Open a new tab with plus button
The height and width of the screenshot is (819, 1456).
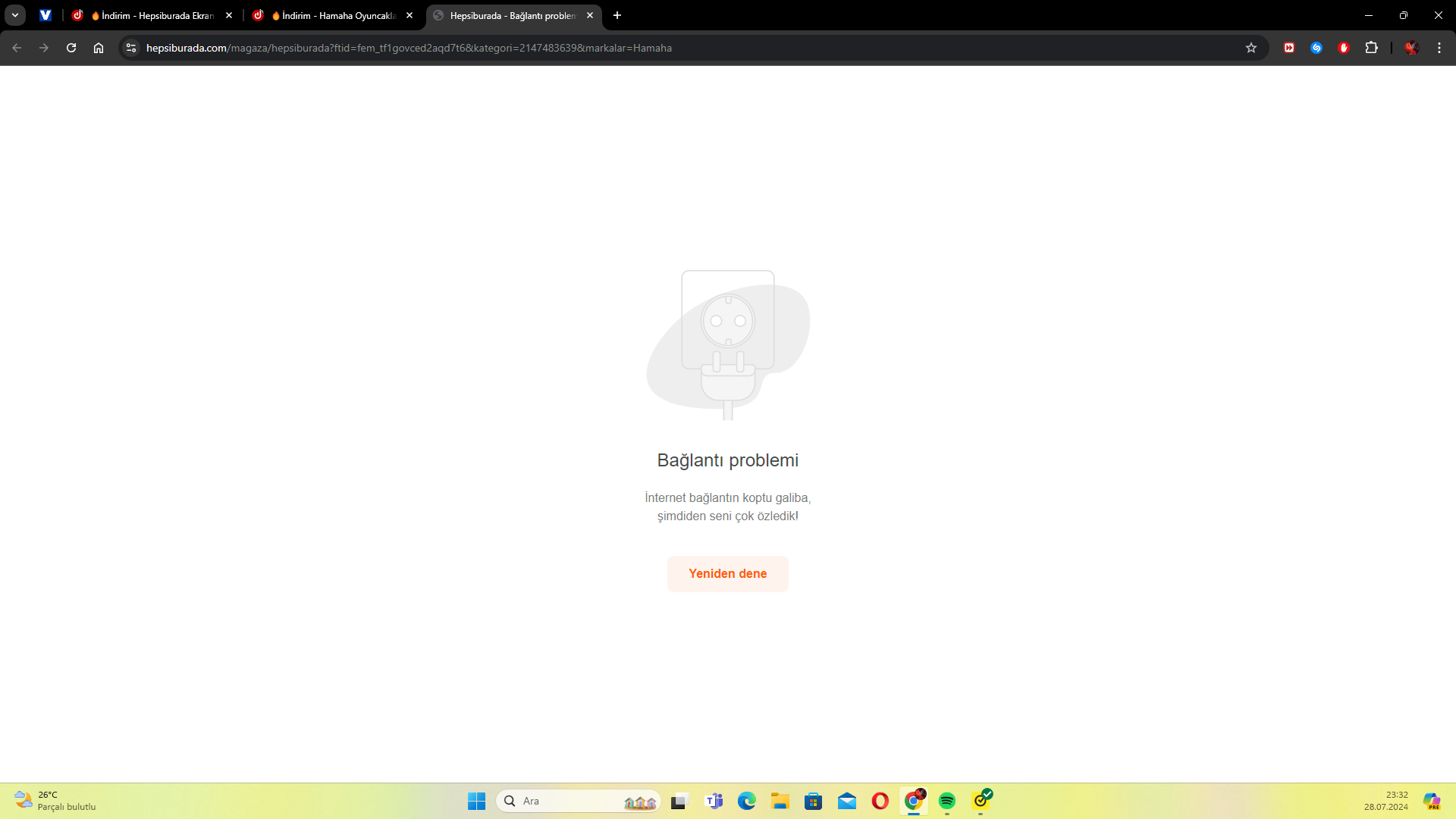tap(617, 15)
